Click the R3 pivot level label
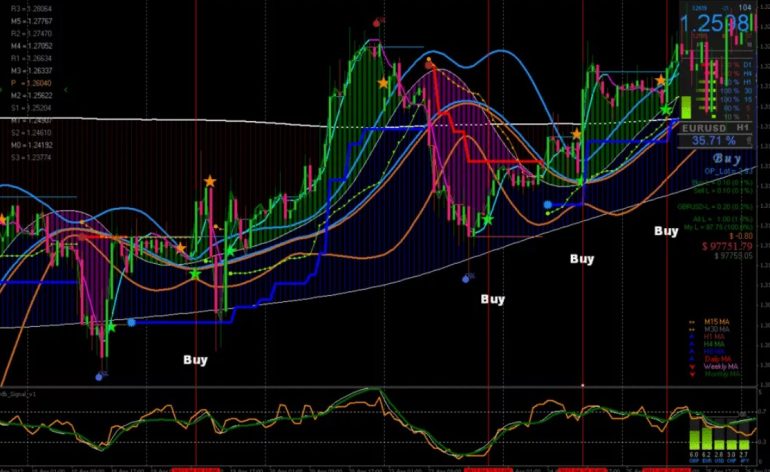Image resolution: width=770 pixels, height=472 pixels. click(x=31, y=9)
